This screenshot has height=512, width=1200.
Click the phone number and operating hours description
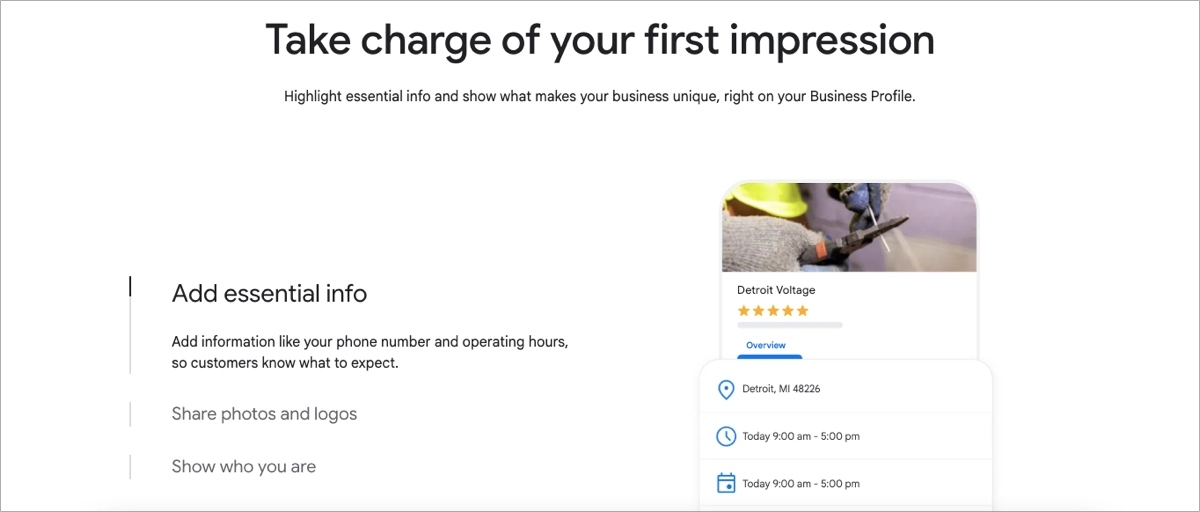370,352
